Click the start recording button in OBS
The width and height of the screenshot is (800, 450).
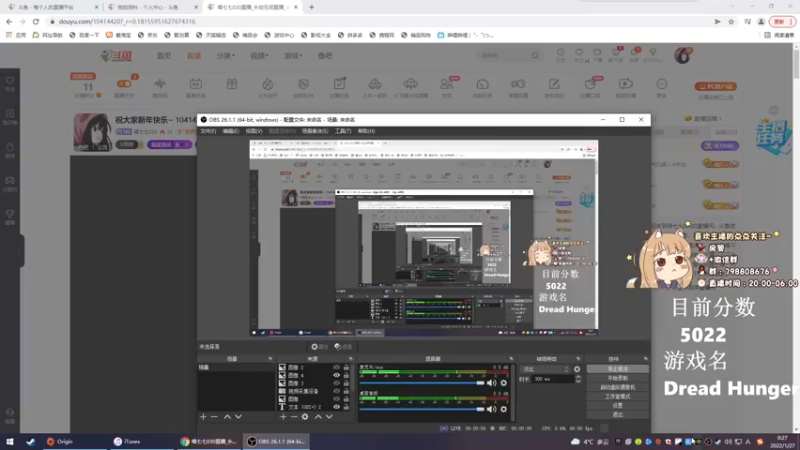coord(618,378)
